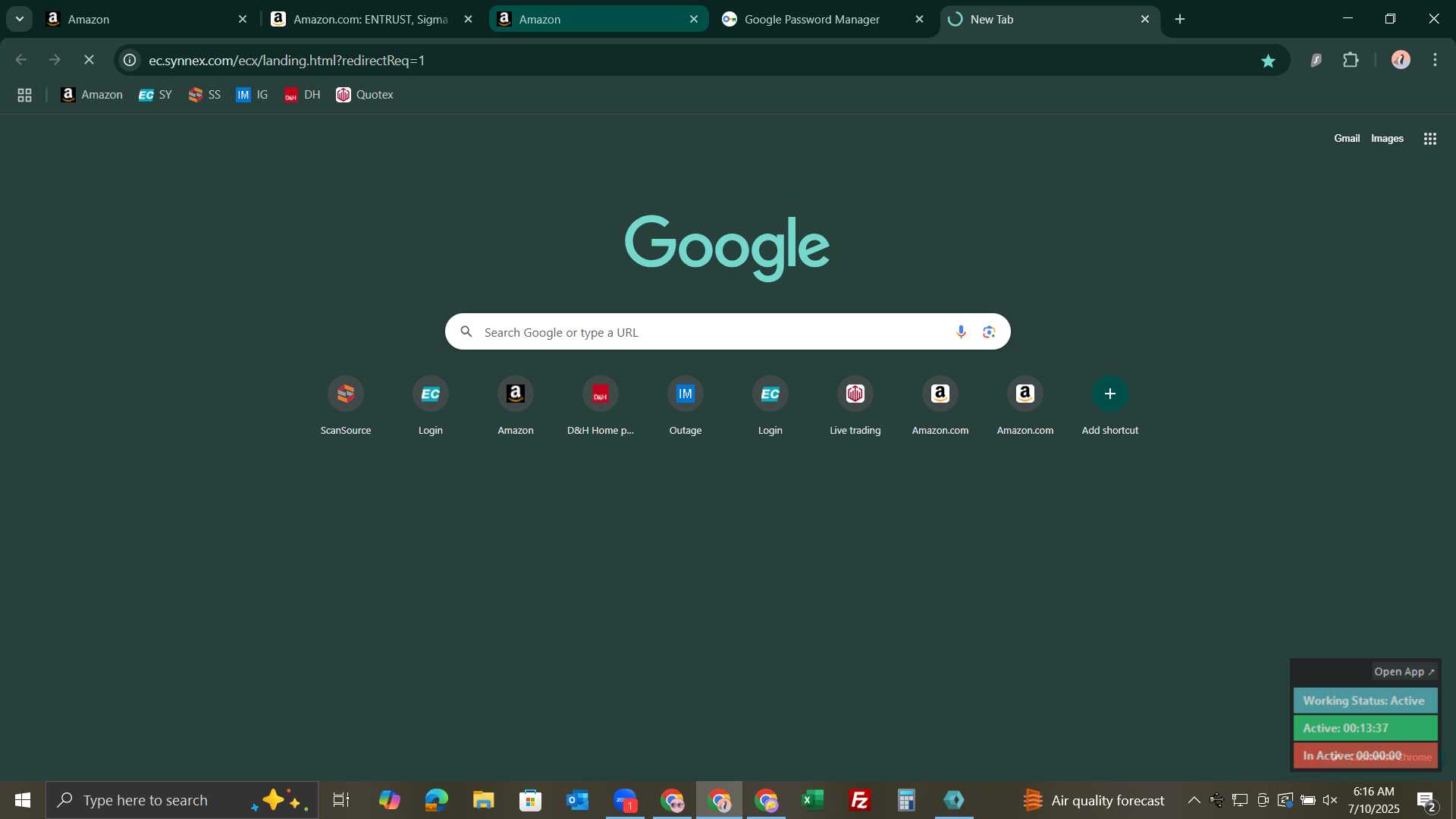
Task: Open the Amazon shortcut tile
Action: coord(516,407)
